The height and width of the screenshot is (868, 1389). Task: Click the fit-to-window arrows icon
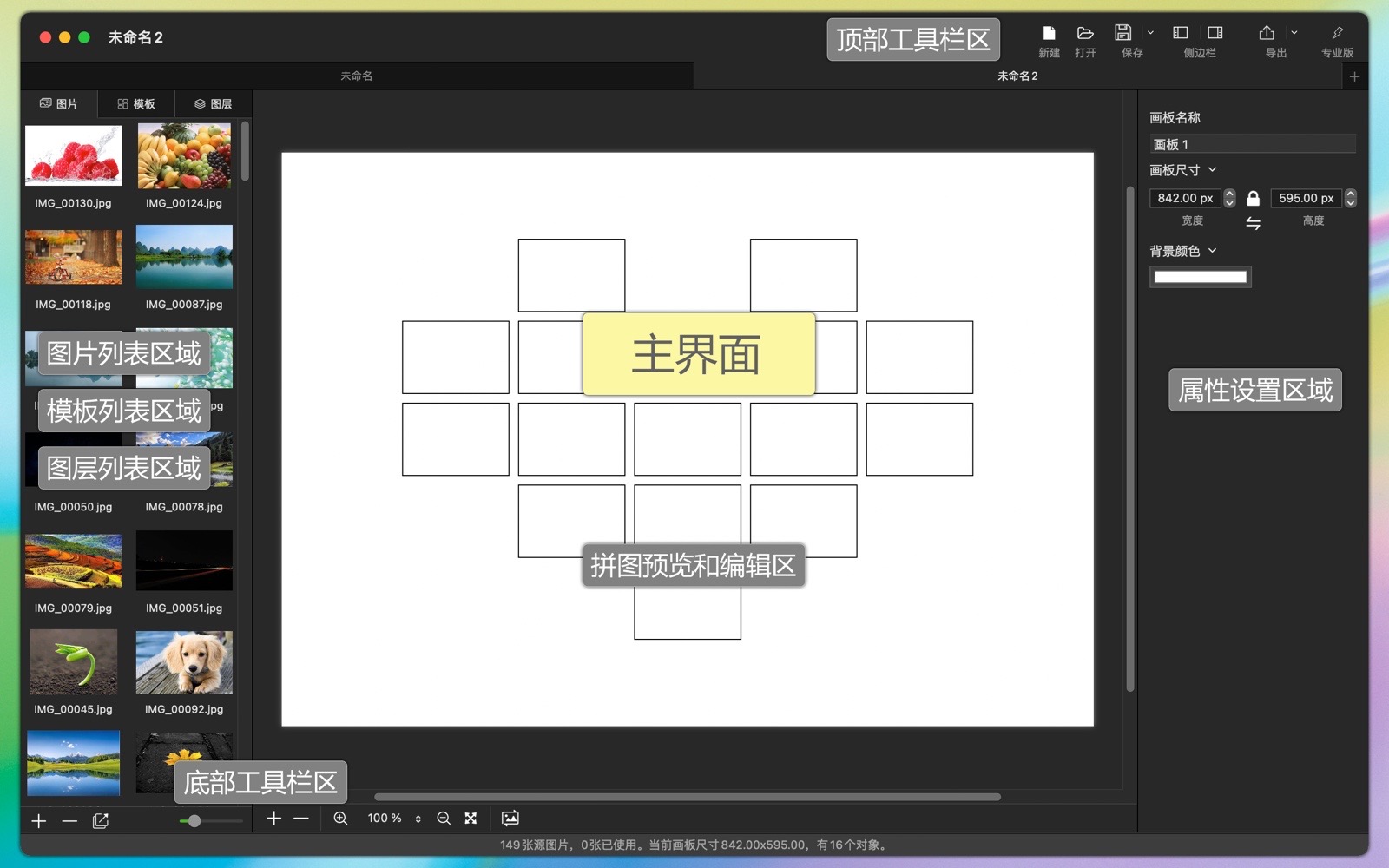click(x=471, y=819)
